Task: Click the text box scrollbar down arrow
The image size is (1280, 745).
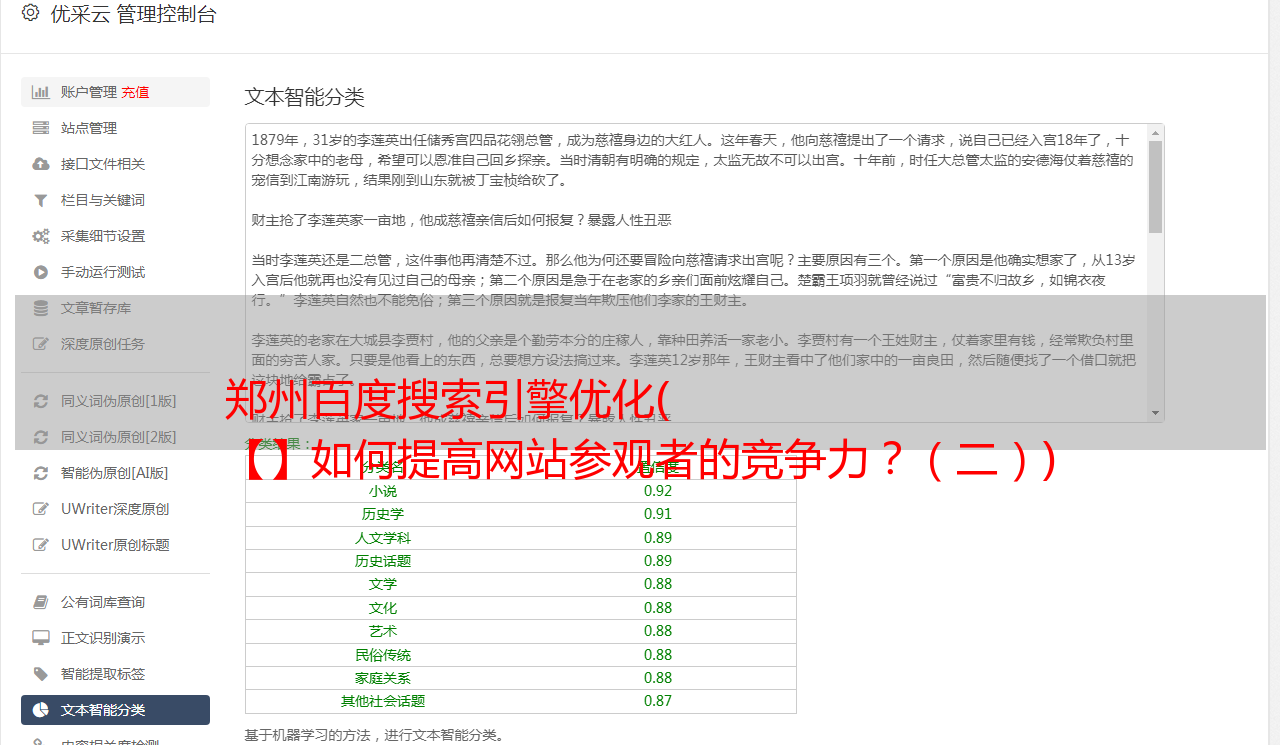Action: (x=1155, y=412)
